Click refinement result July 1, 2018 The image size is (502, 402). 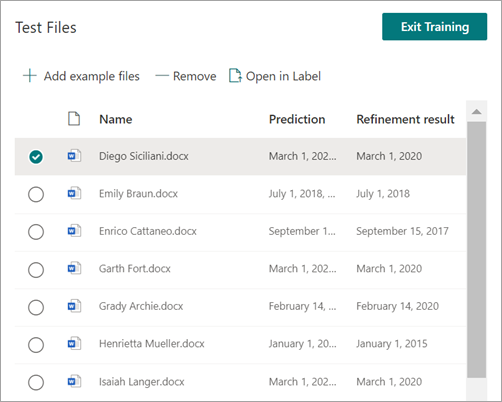tap(383, 194)
